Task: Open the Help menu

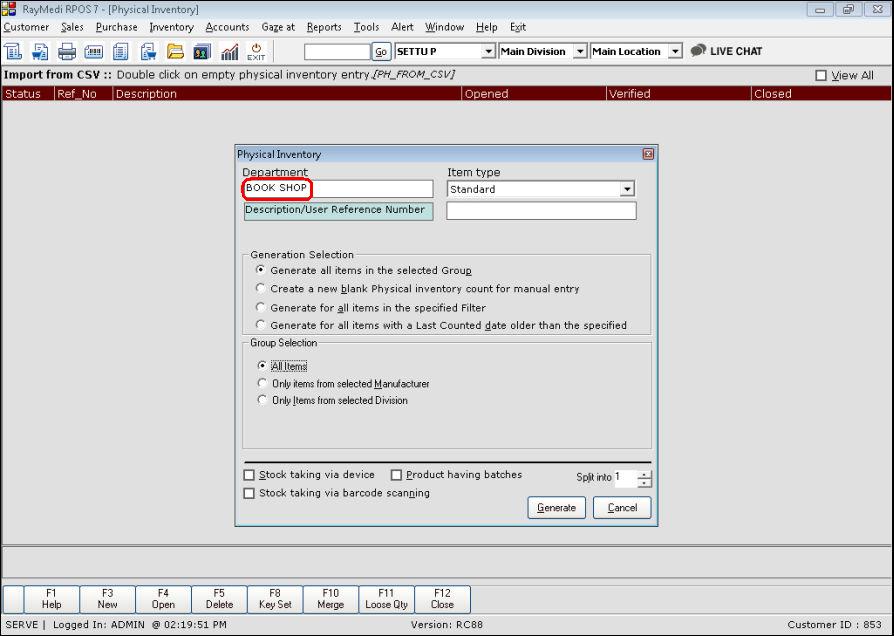Action: 486,27
